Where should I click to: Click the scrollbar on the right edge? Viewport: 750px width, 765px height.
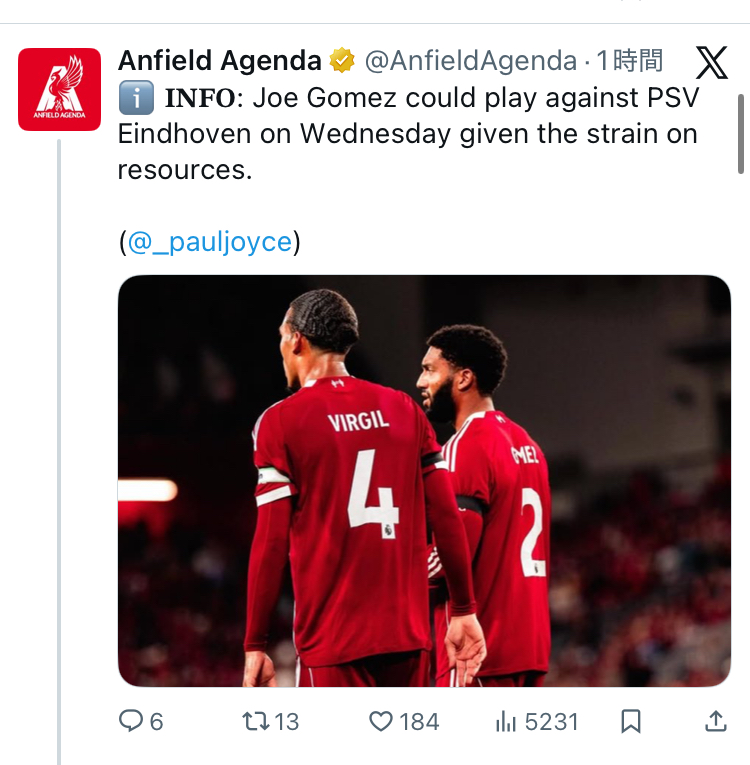(x=740, y=135)
